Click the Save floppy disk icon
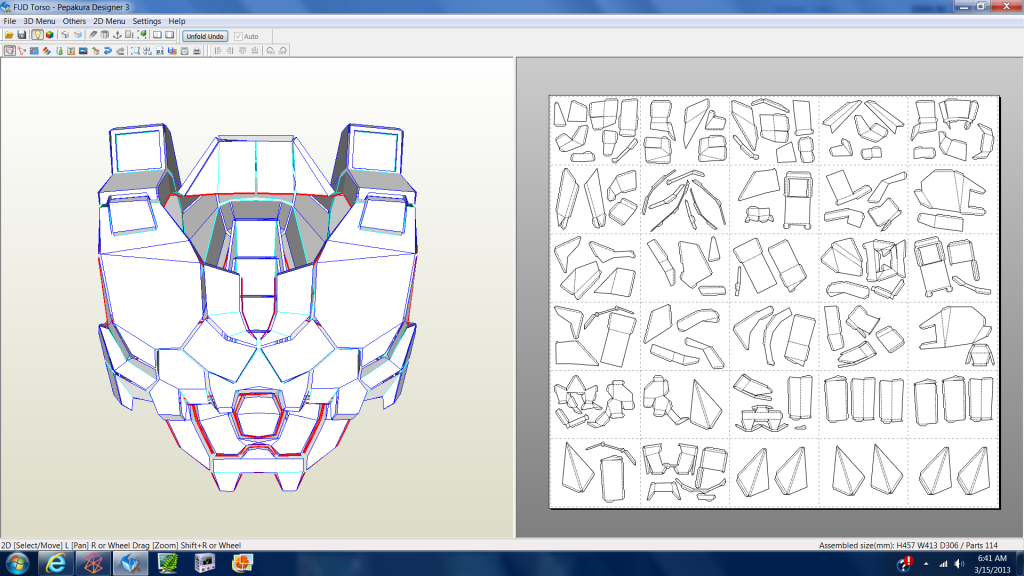 coord(22,35)
